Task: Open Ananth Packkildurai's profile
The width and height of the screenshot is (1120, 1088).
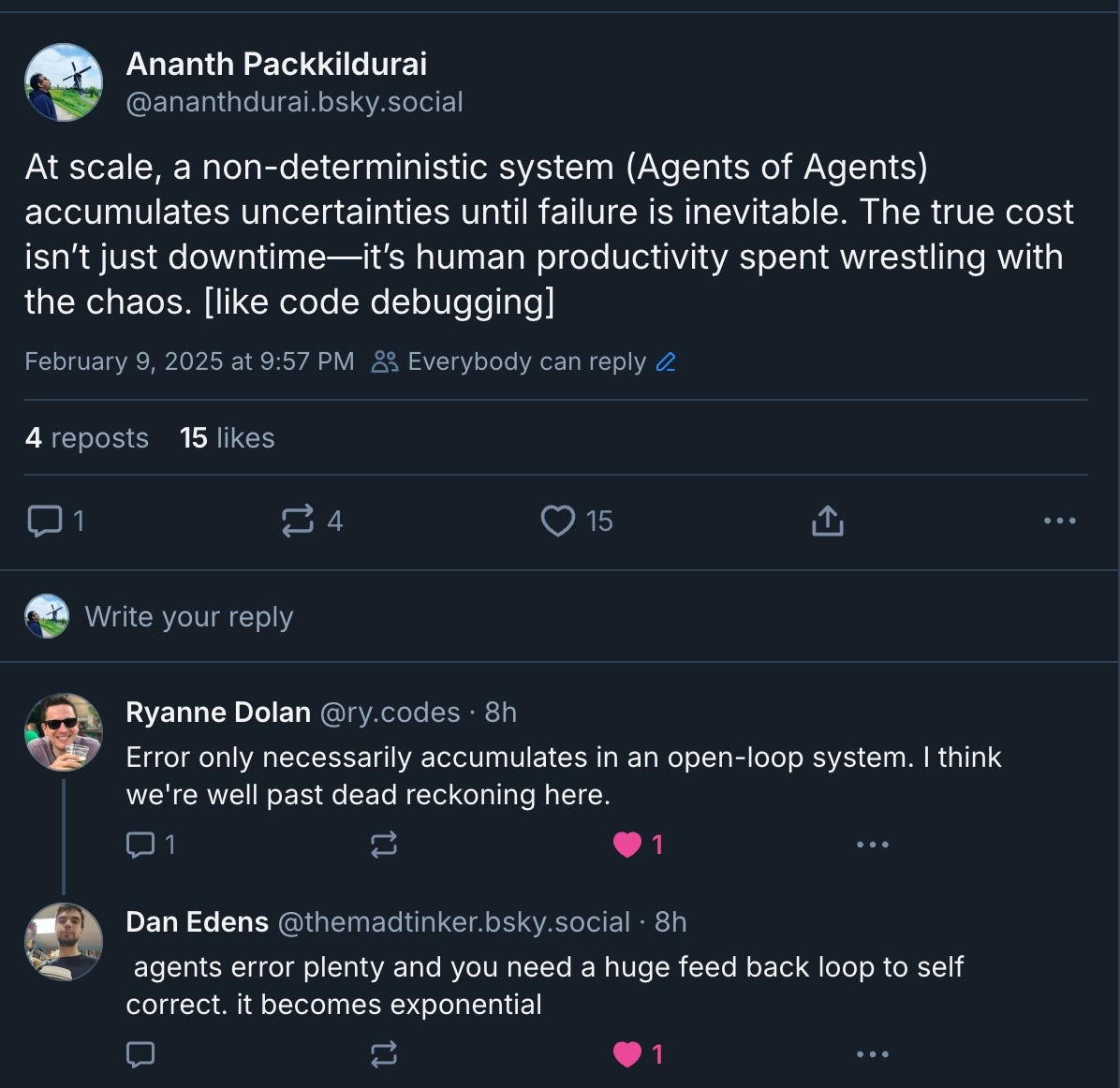Action: [x=276, y=64]
